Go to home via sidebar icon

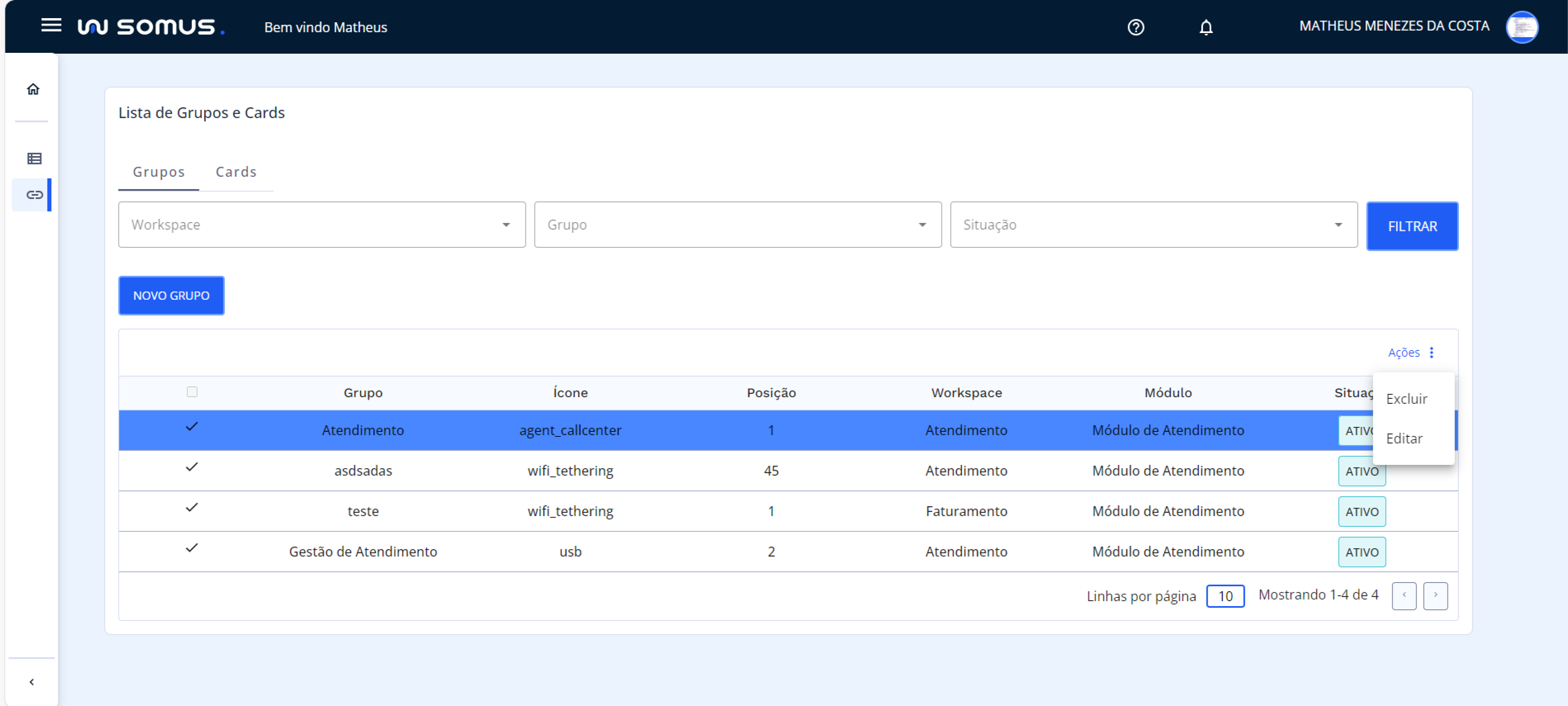pyautogui.click(x=33, y=90)
